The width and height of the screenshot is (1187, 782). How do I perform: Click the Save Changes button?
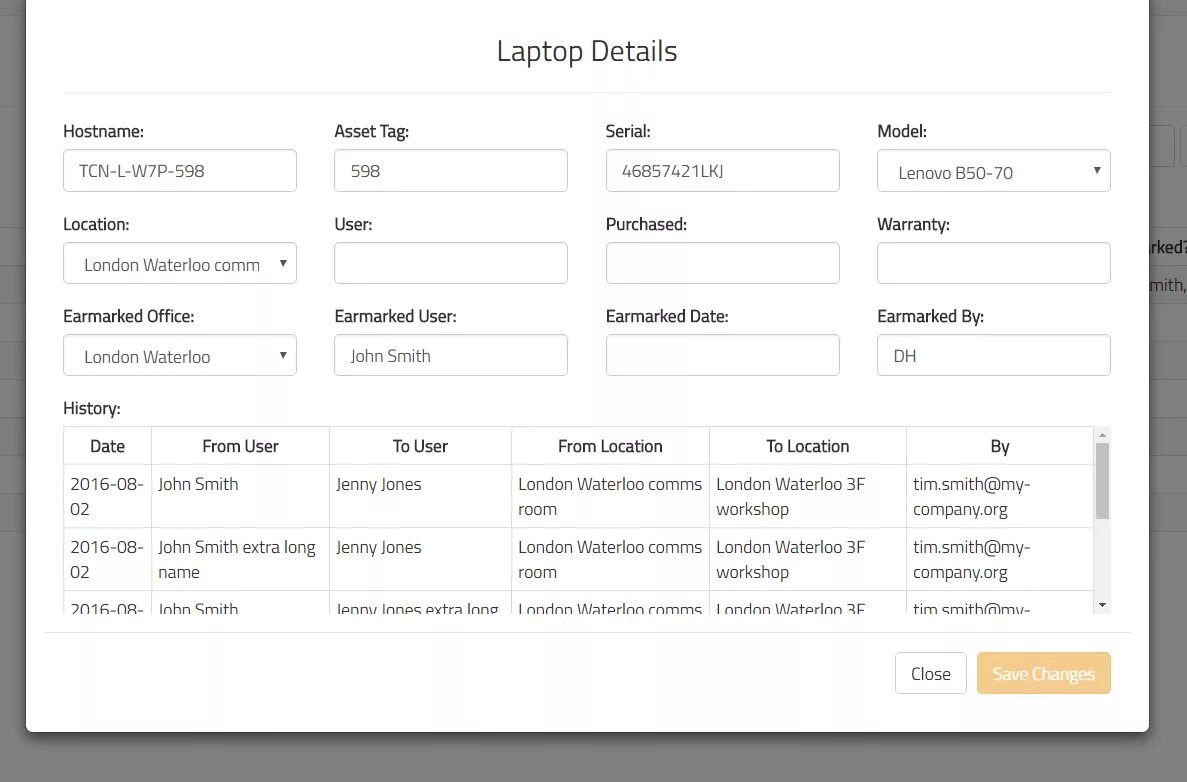tap(1043, 673)
